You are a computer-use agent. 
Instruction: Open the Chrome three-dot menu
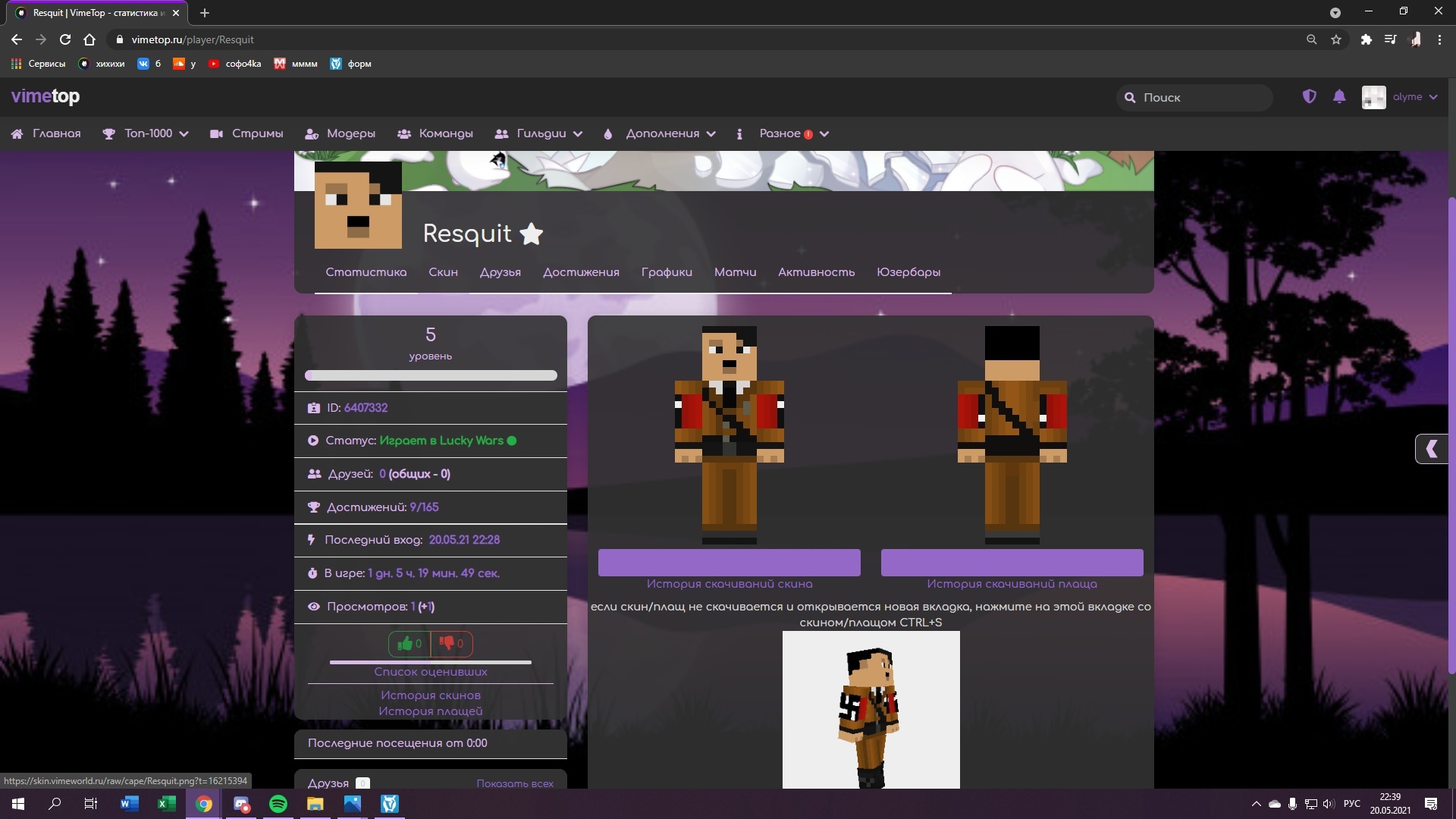(1439, 39)
